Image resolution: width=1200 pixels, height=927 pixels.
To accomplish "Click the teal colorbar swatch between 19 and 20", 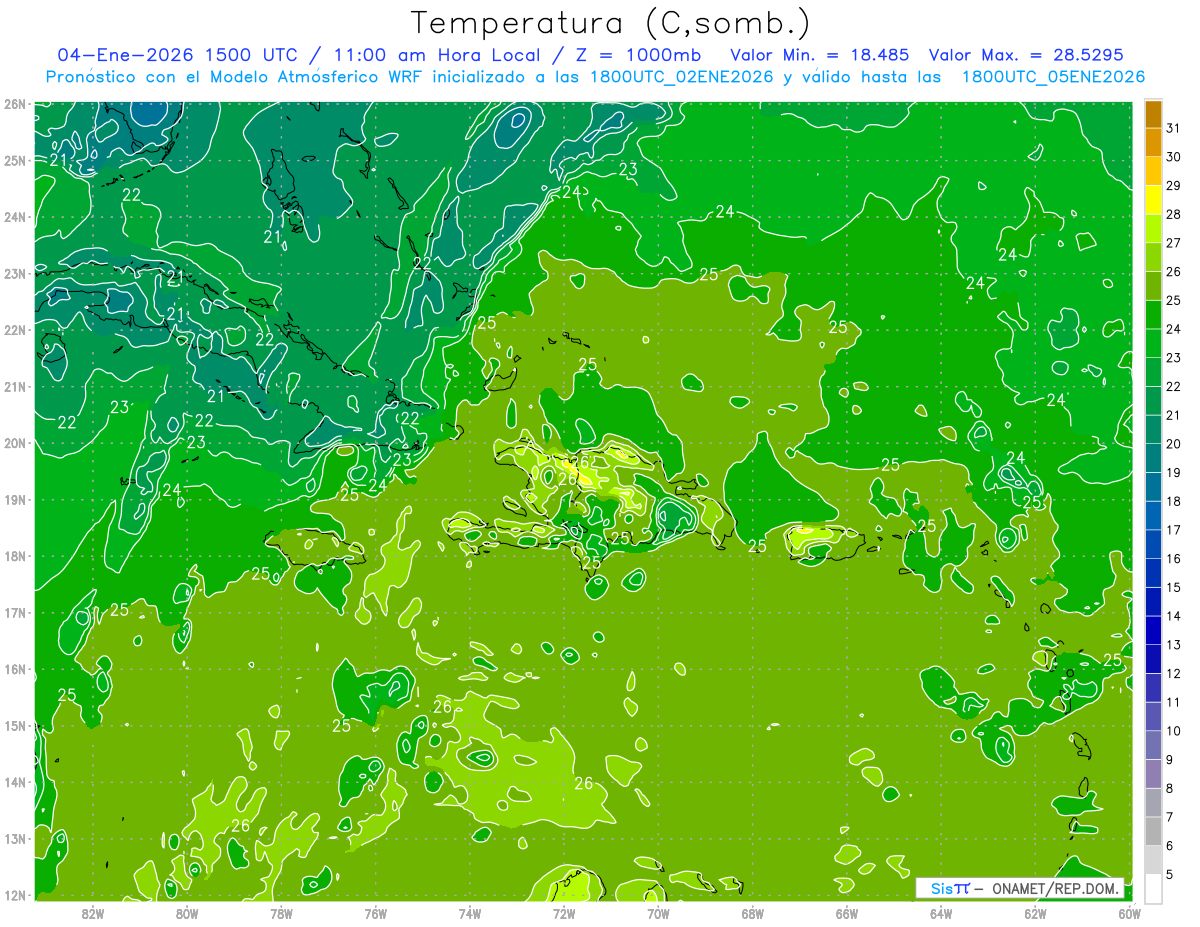I will [1153, 458].
